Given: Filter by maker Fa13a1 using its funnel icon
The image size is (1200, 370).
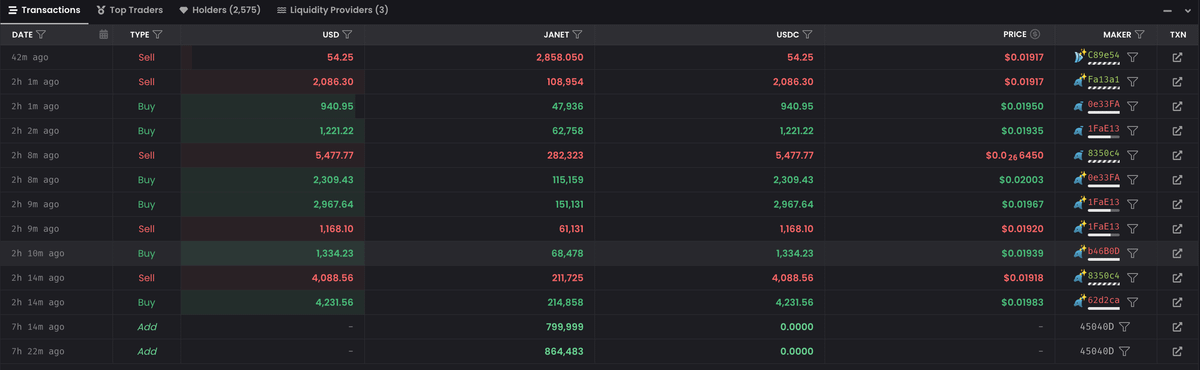Looking at the screenshot, I should [x=1133, y=82].
